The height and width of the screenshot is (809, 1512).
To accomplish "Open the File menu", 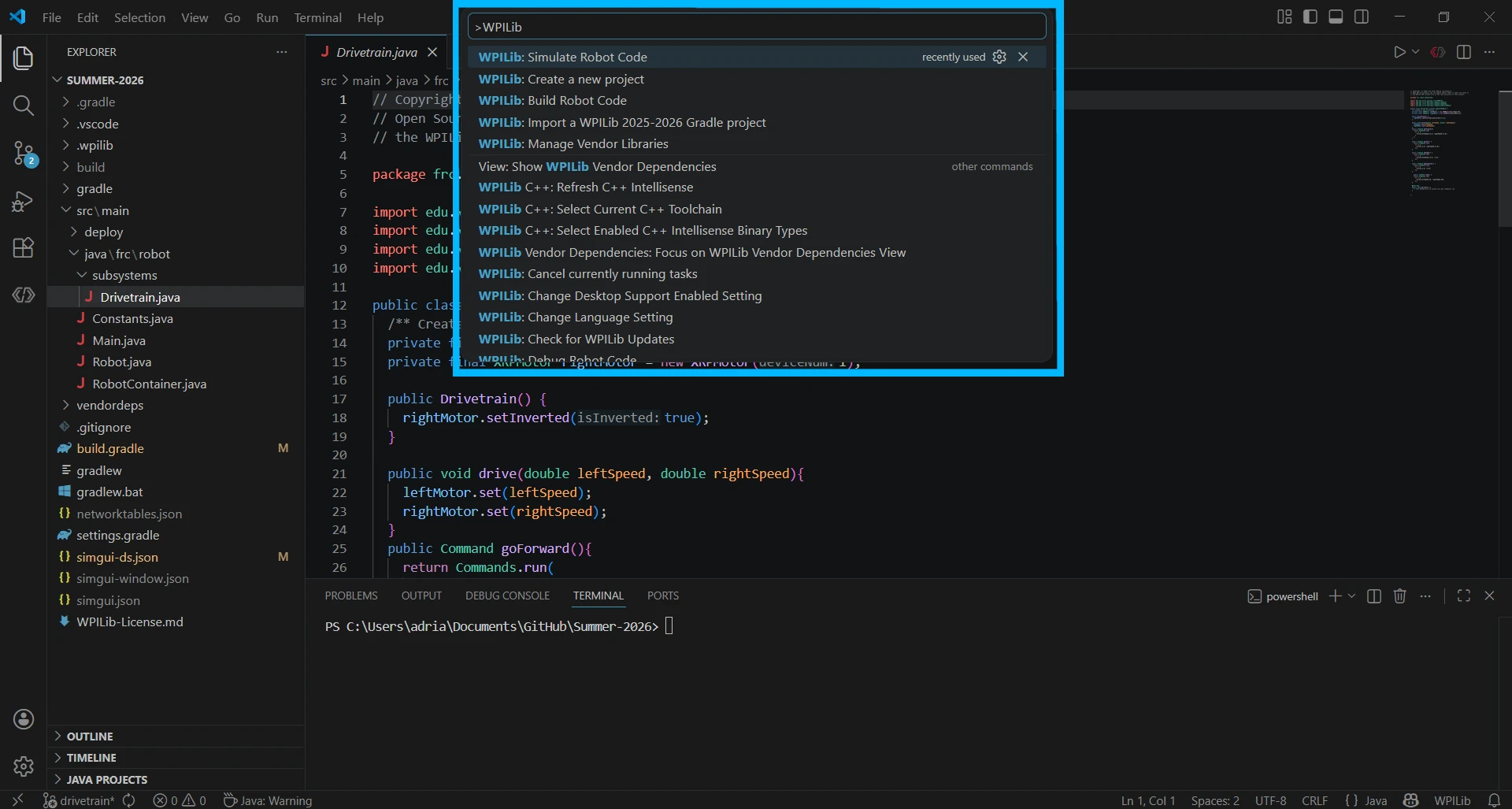I will pos(52,17).
